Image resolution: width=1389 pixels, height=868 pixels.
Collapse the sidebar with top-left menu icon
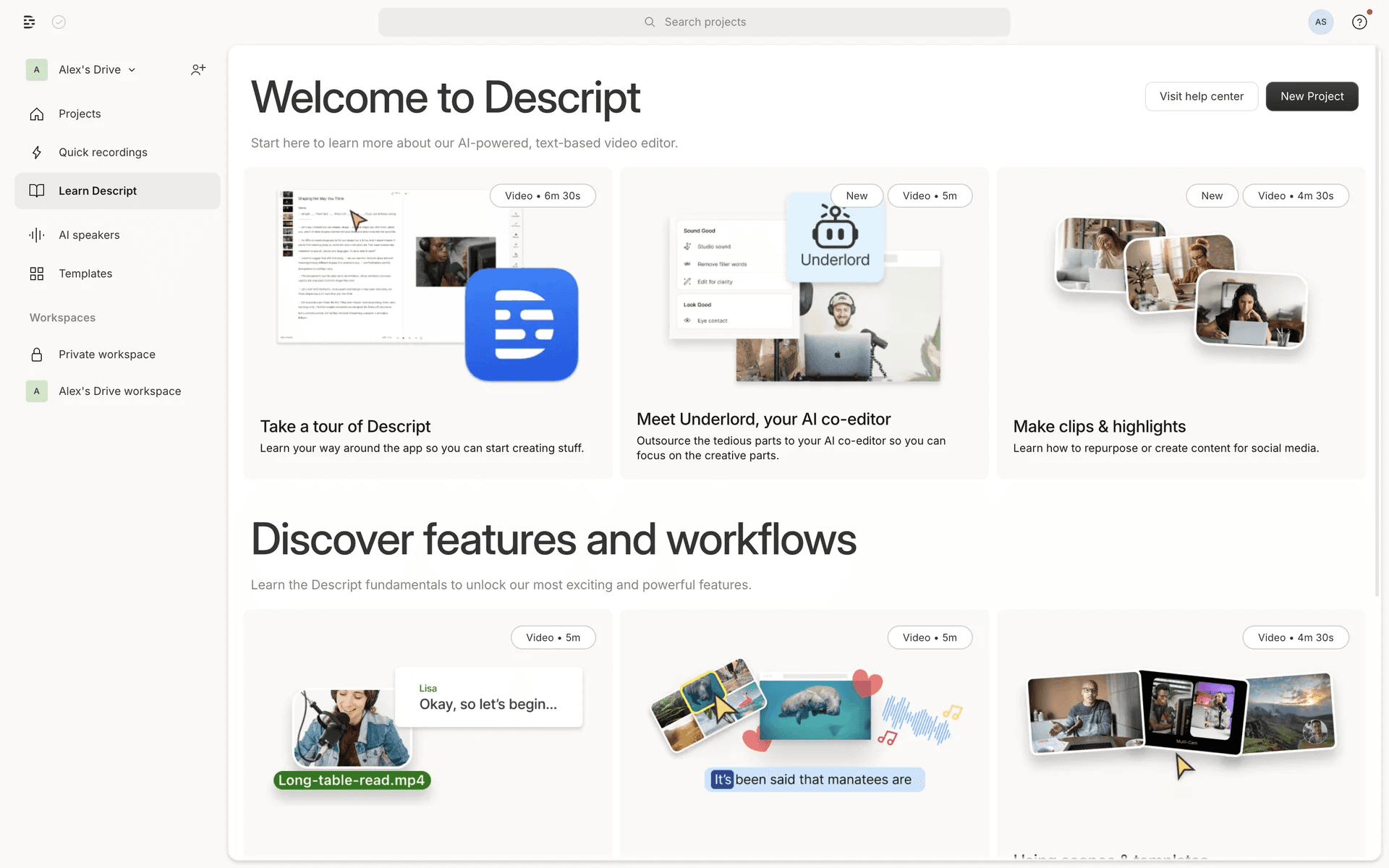29,22
